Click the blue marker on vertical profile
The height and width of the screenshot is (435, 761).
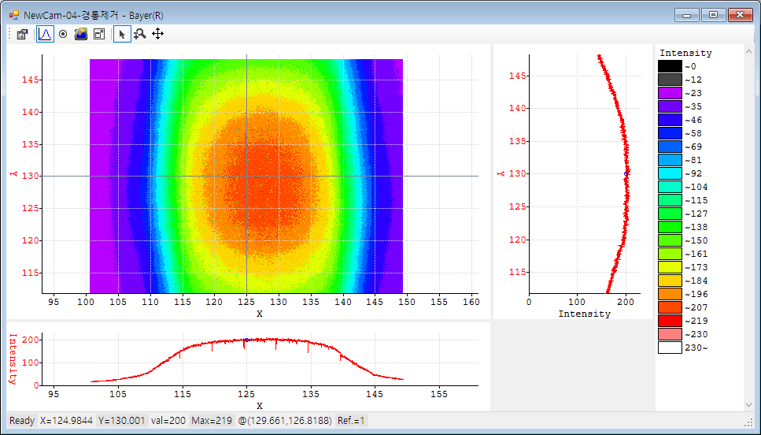(626, 174)
